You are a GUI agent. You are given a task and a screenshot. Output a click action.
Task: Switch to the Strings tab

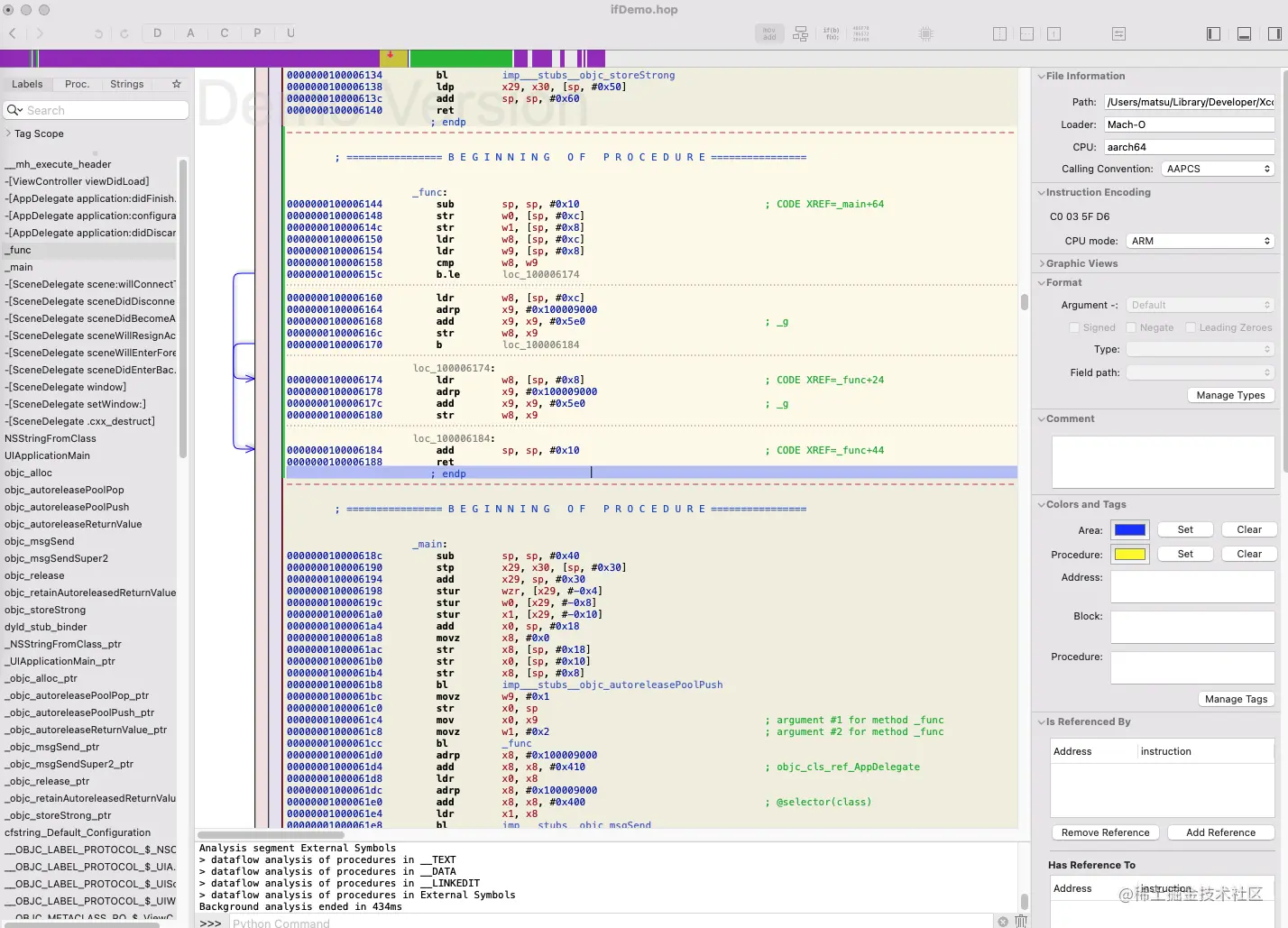click(x=126, y=84)
